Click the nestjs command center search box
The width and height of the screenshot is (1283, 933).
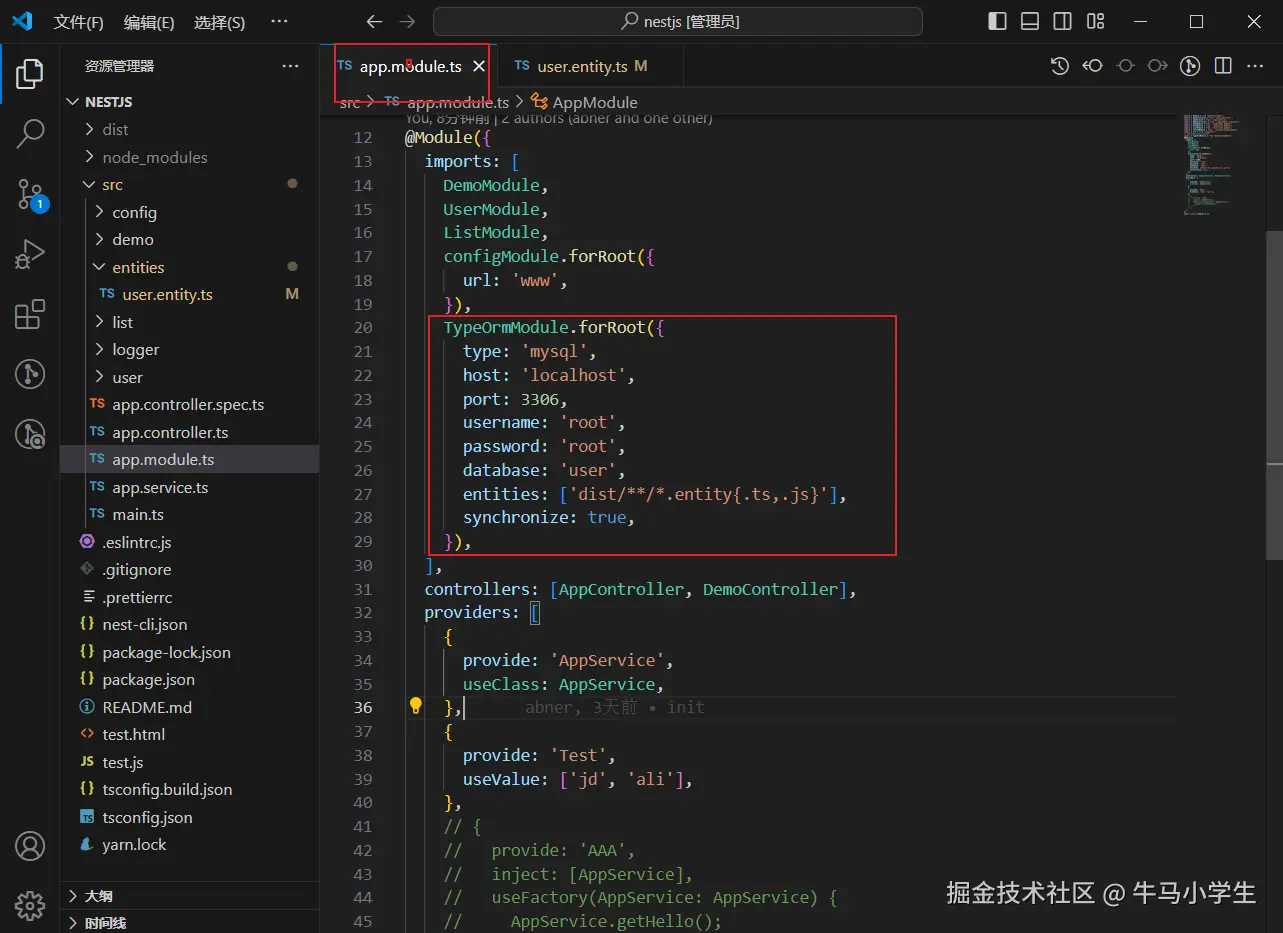pyautogui.click(x=677, y=21)
